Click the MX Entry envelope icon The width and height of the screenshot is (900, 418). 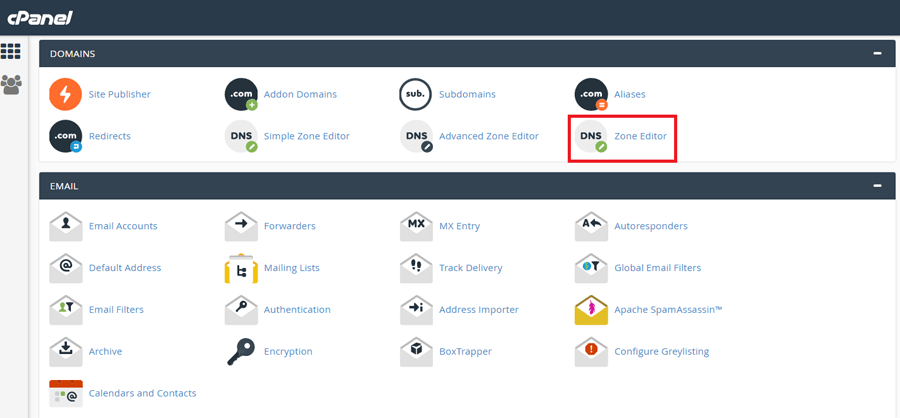(x=416, y=226)
